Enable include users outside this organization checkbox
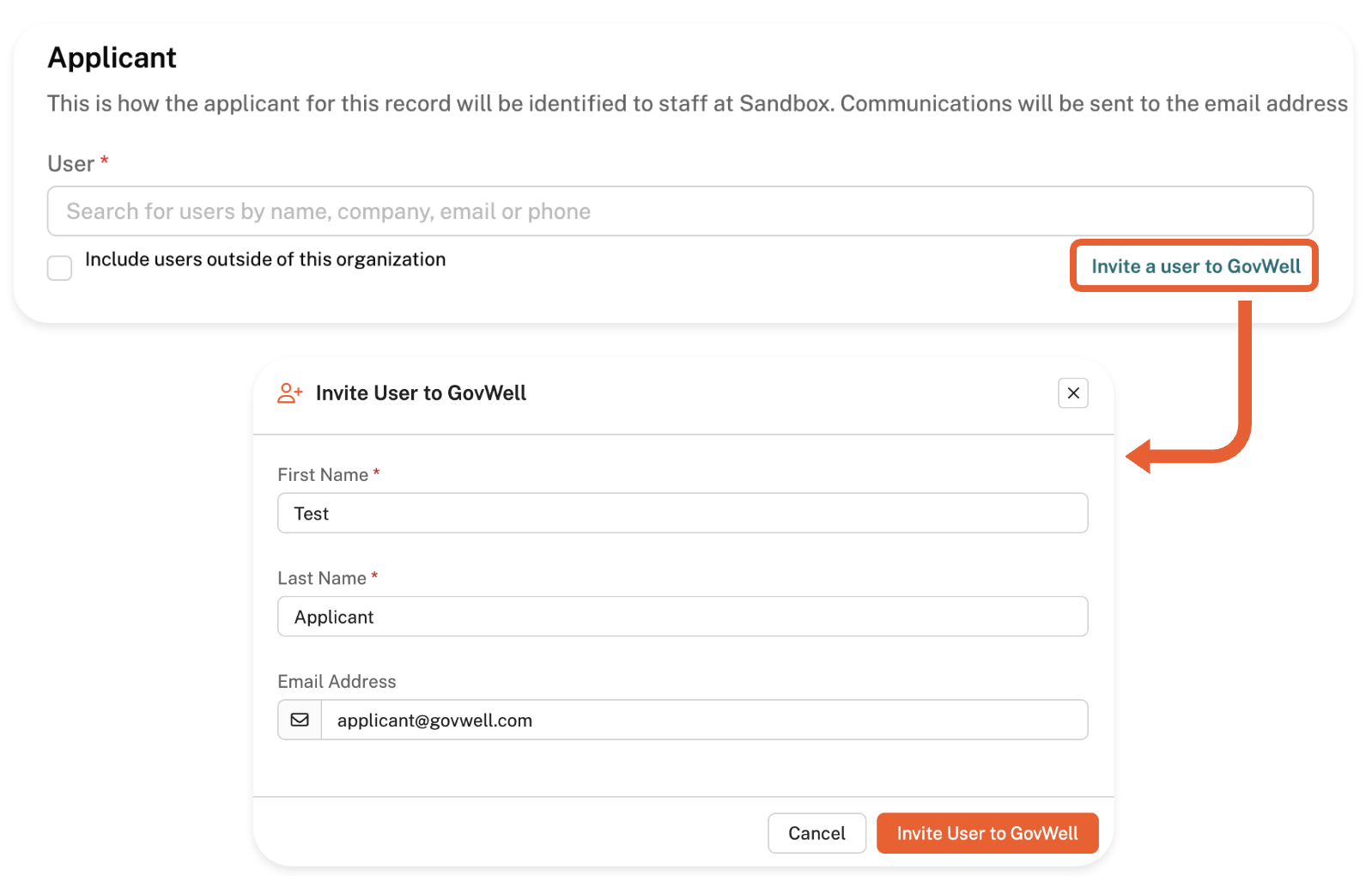This screenshot has width=1372, height=876. click(x=60, y=268)
